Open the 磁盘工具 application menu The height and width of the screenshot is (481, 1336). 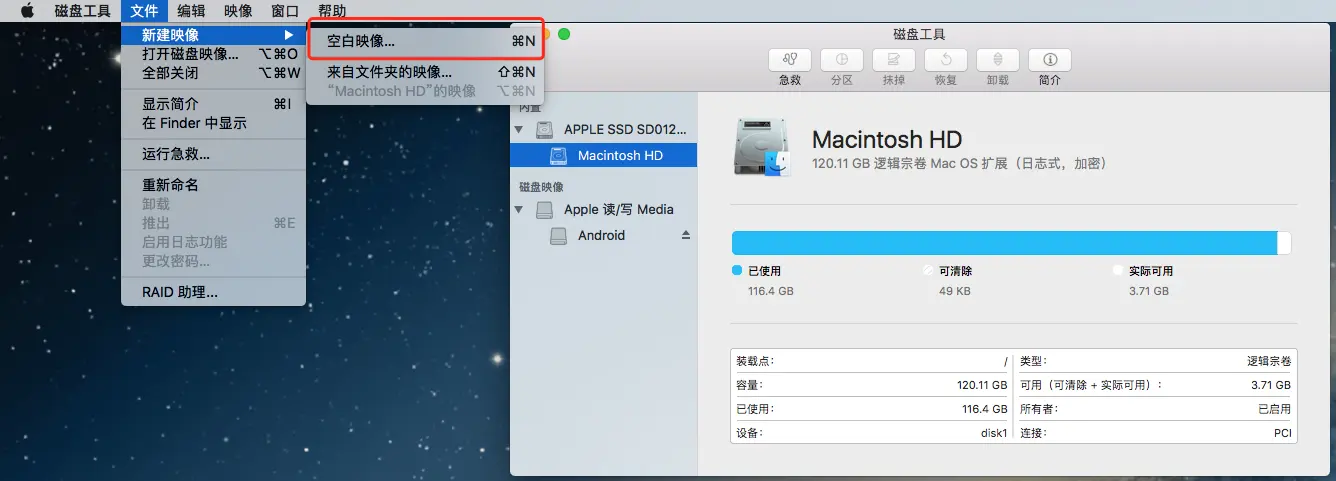point(83,11)
